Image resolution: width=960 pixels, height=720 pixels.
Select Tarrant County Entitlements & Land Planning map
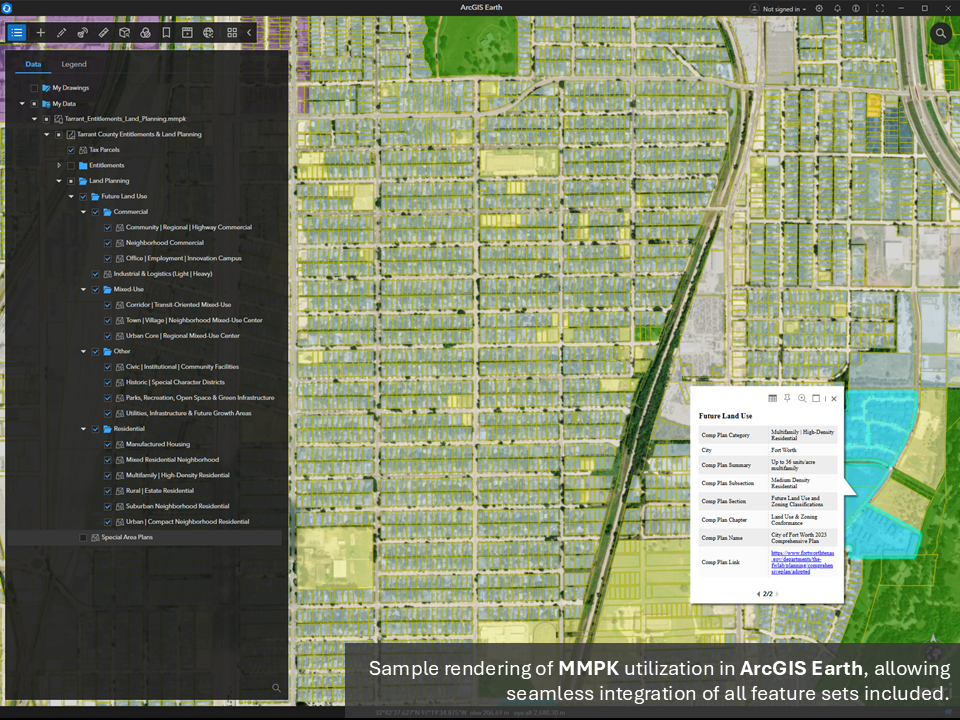pos(139,135)
